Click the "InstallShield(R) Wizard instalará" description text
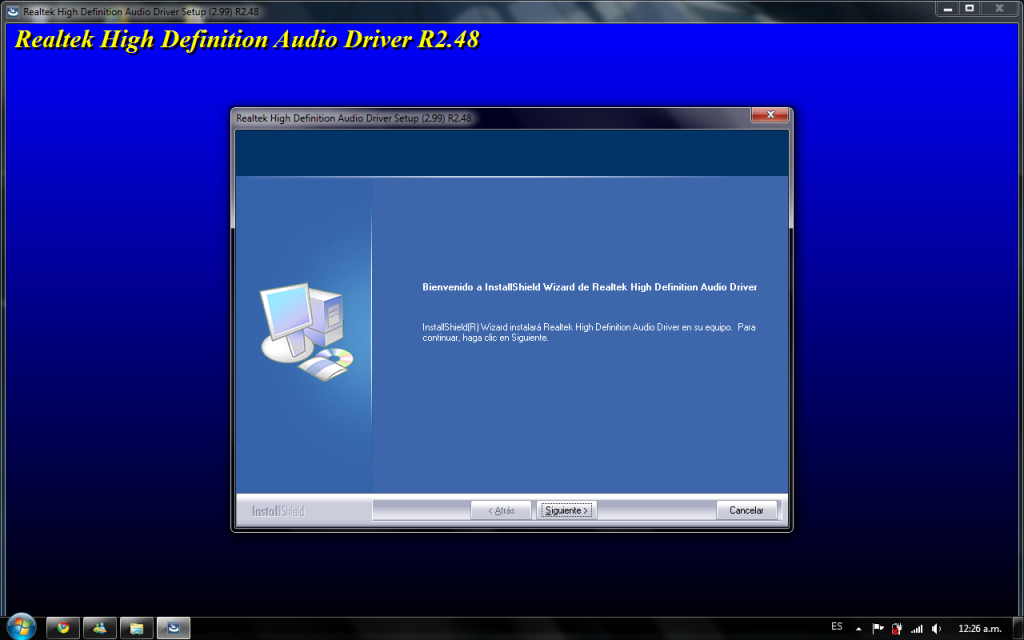Image resolution: width=1024 pixels, height=640 pixels. click(x=589, y=332)
